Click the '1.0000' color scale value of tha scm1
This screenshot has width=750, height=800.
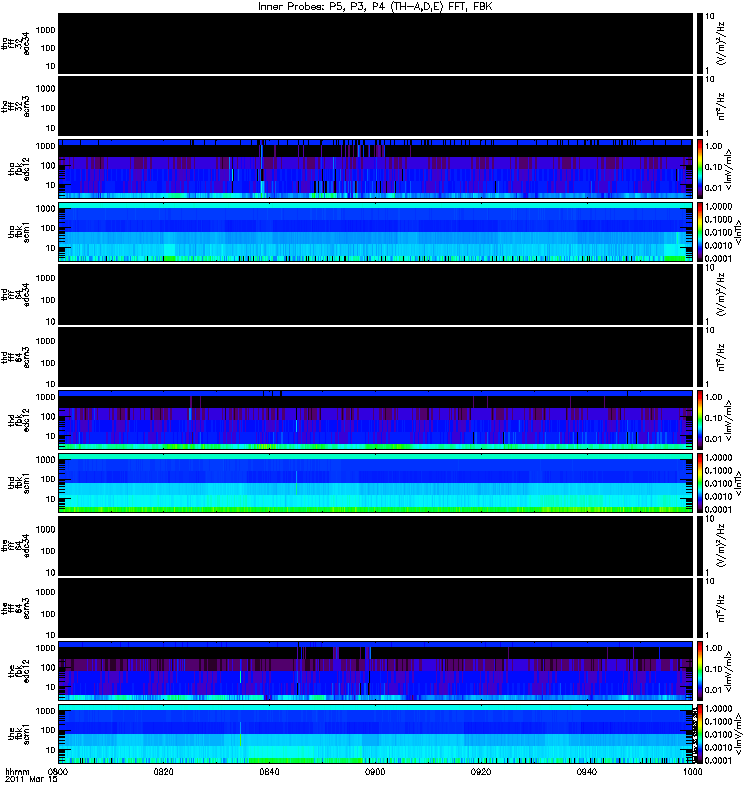pos(718,206)
